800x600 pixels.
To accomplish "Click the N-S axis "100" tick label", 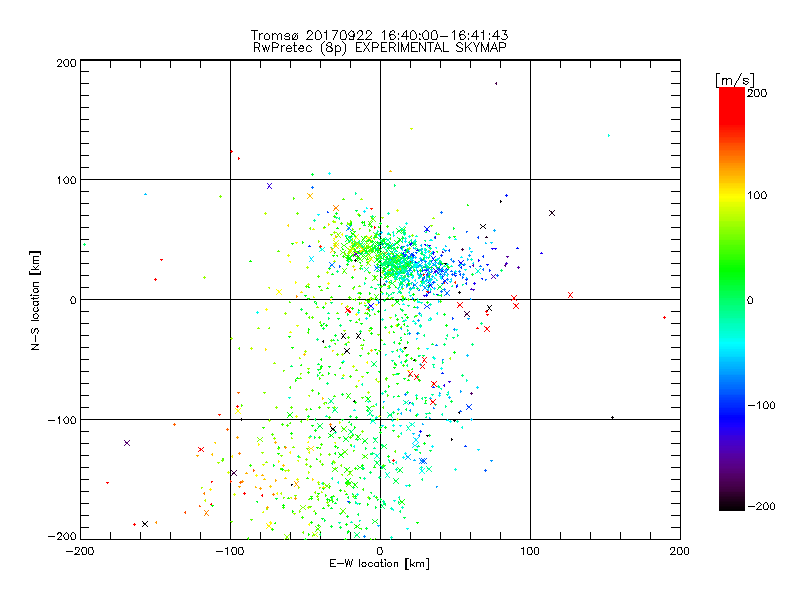I will pyautogui.click(x=66, y=180).
